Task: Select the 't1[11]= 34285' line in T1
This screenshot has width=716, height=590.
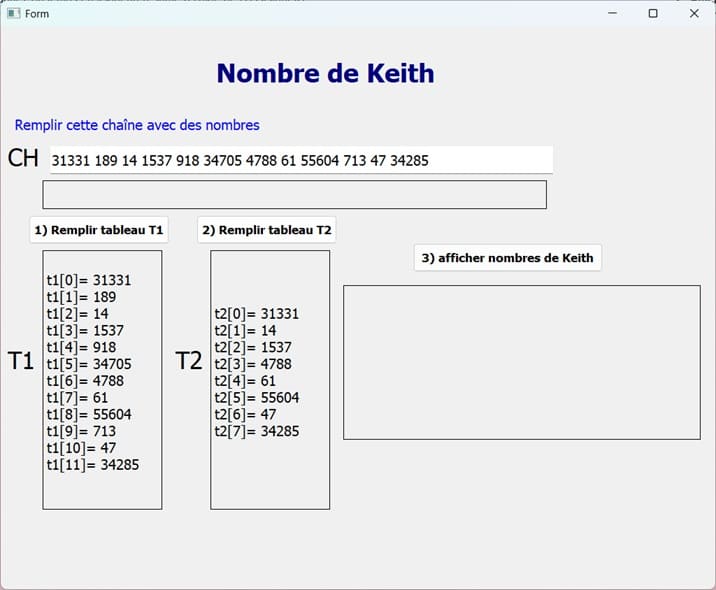Action: (x=92, y=465)
